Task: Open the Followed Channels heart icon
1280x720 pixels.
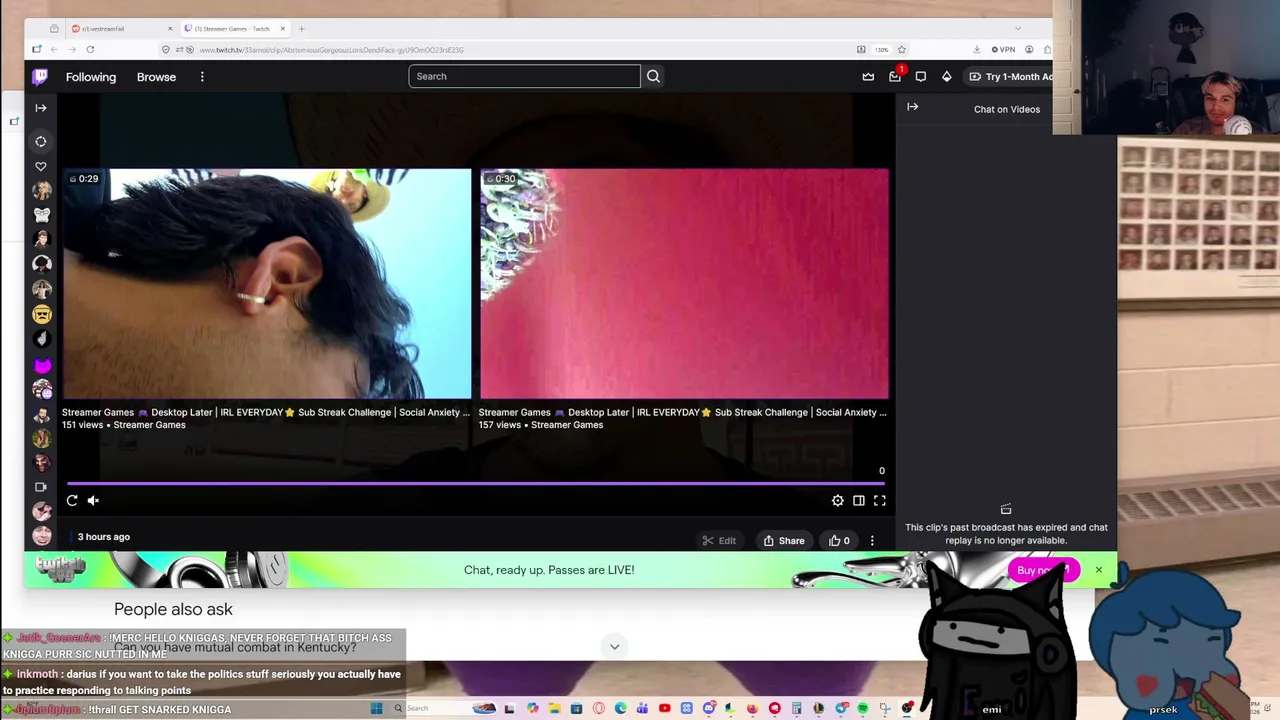Action: pyautogui.click(x=41, y=166)
